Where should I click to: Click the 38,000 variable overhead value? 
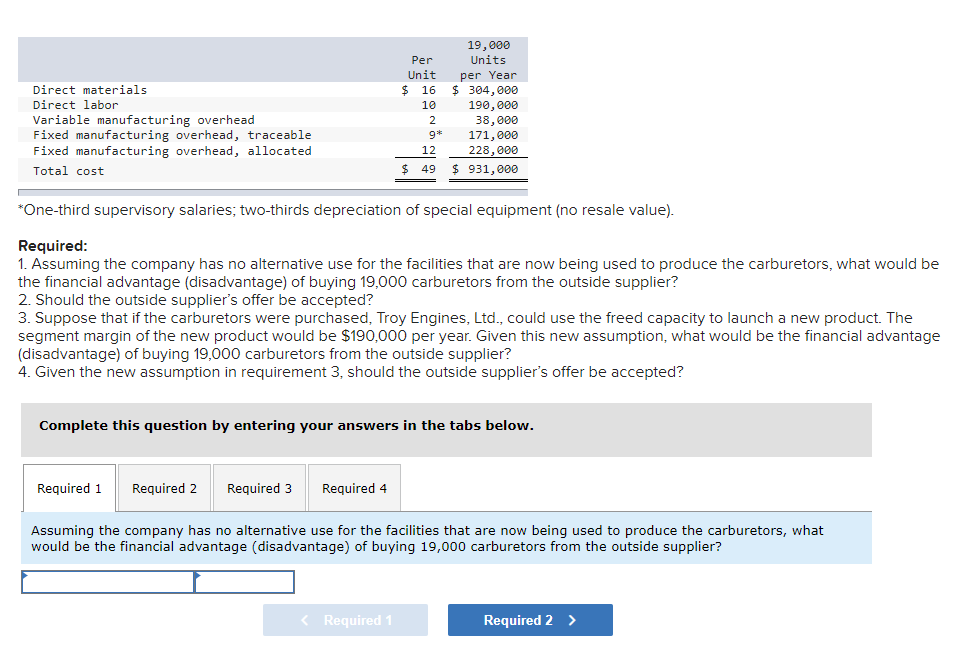496,120
